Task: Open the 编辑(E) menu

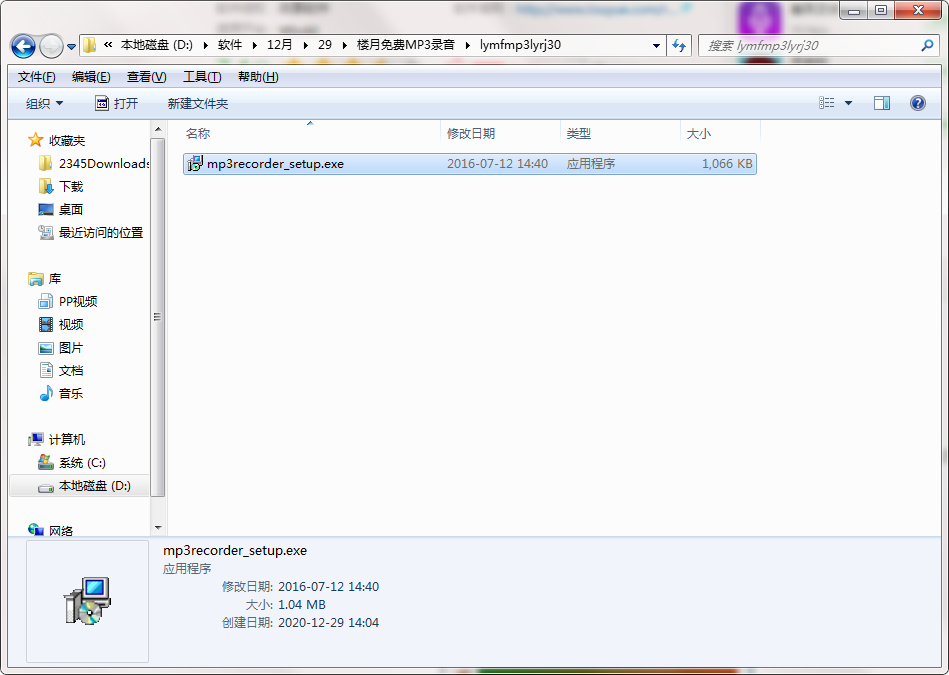Action: [91, 77]
